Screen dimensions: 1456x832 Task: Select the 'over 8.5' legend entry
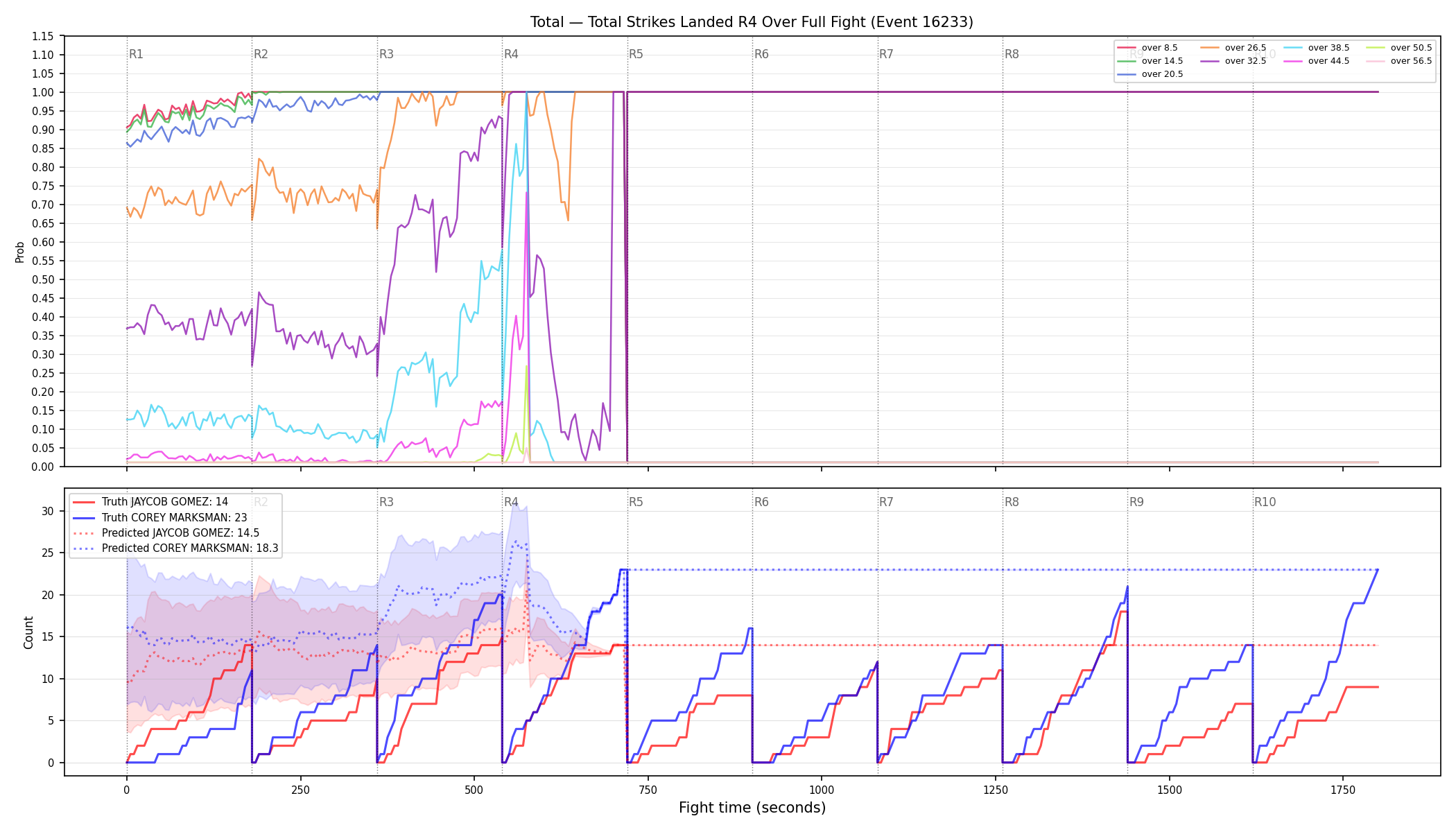(1147, 48)
